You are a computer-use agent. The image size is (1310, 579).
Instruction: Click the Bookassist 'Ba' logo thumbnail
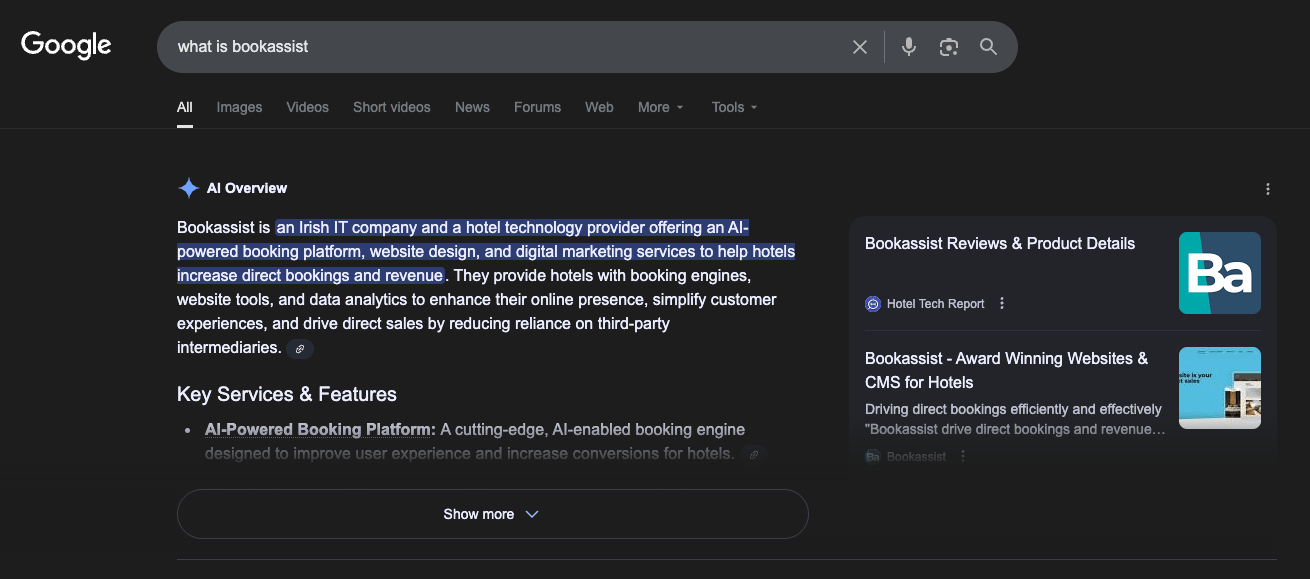tap(1219, 273)
